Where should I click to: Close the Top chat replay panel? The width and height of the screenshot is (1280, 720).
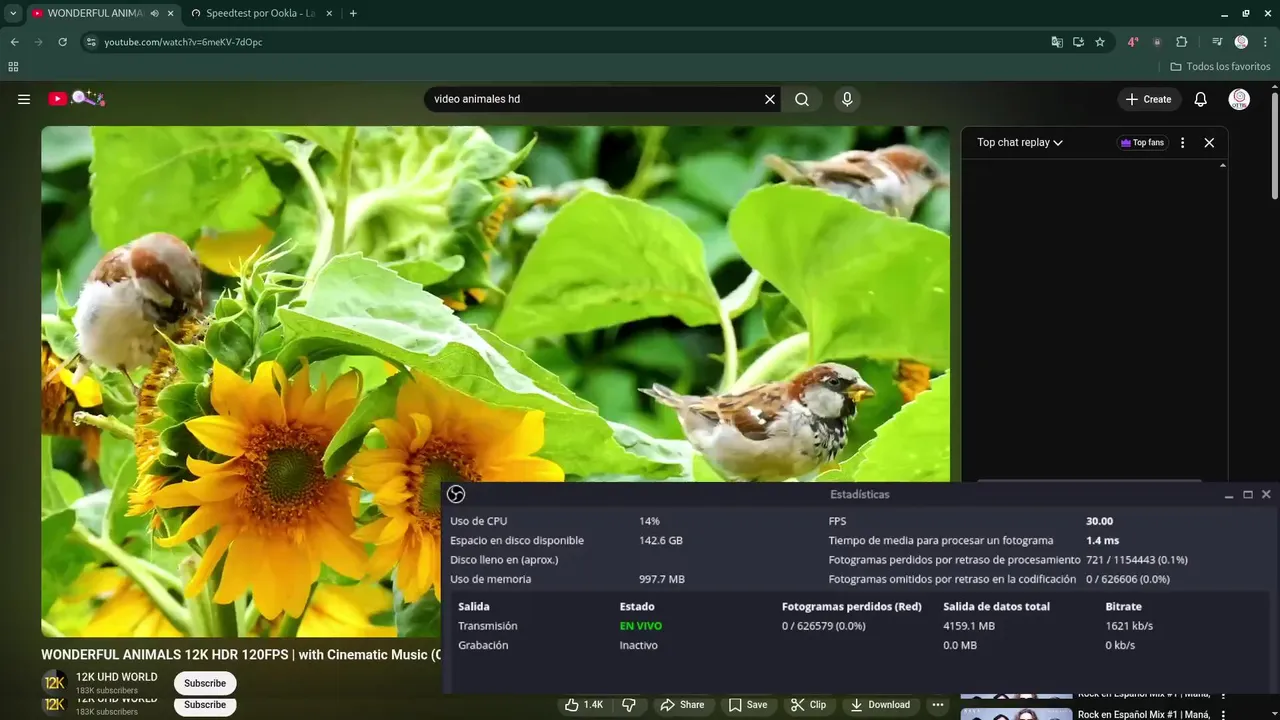1209,143
